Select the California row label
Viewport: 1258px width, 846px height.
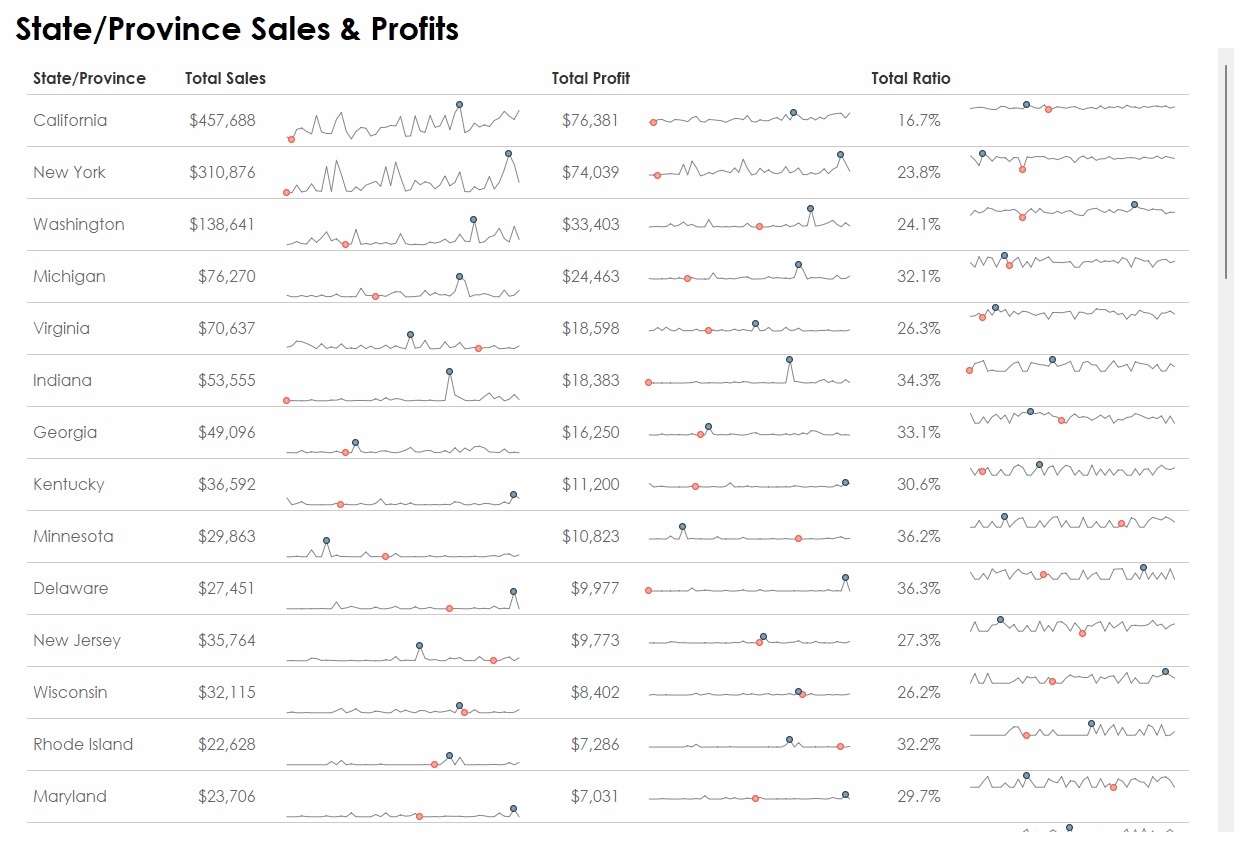tap(70, 120)
